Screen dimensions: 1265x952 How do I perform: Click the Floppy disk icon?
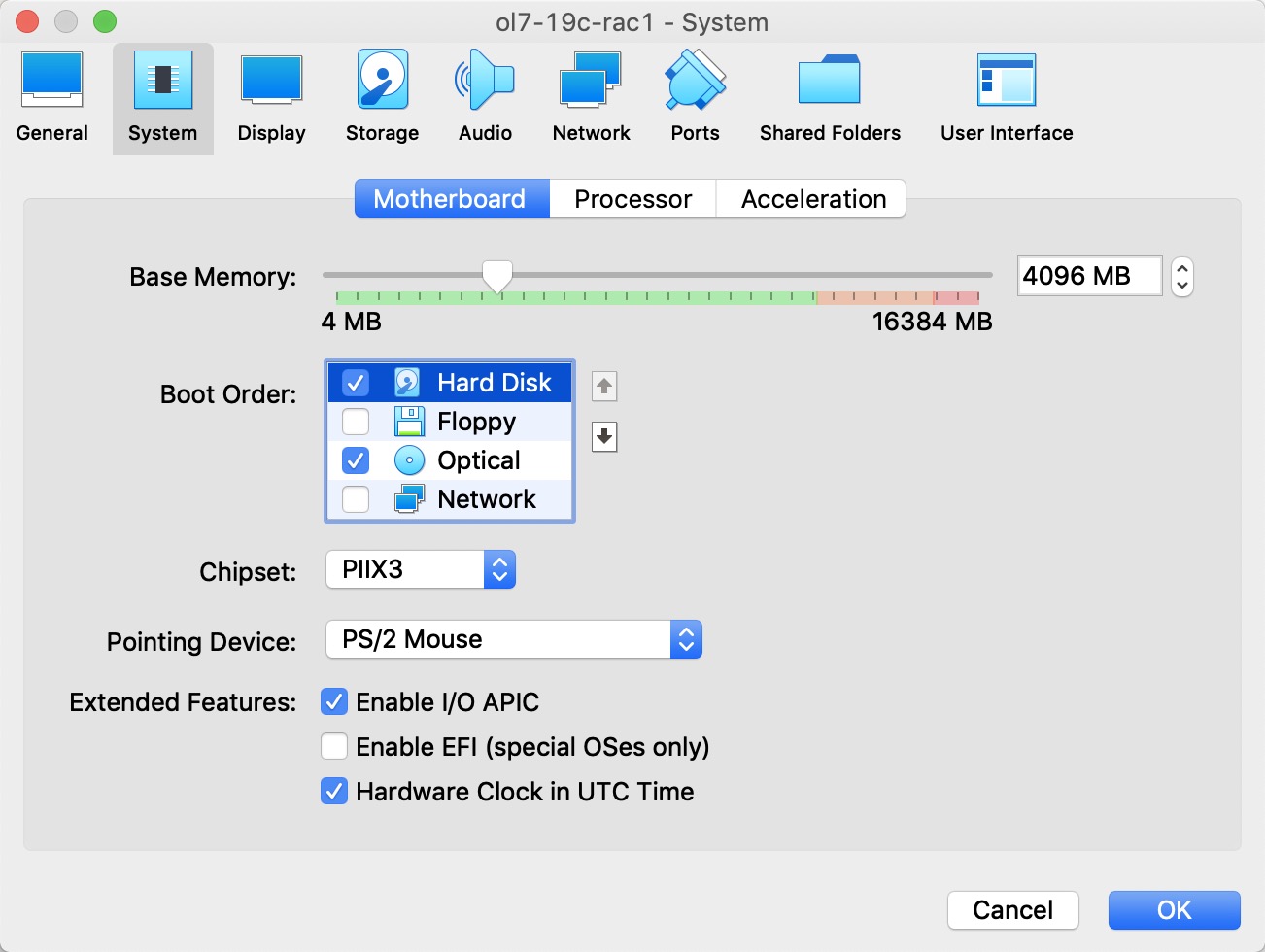tap(409, 422)
